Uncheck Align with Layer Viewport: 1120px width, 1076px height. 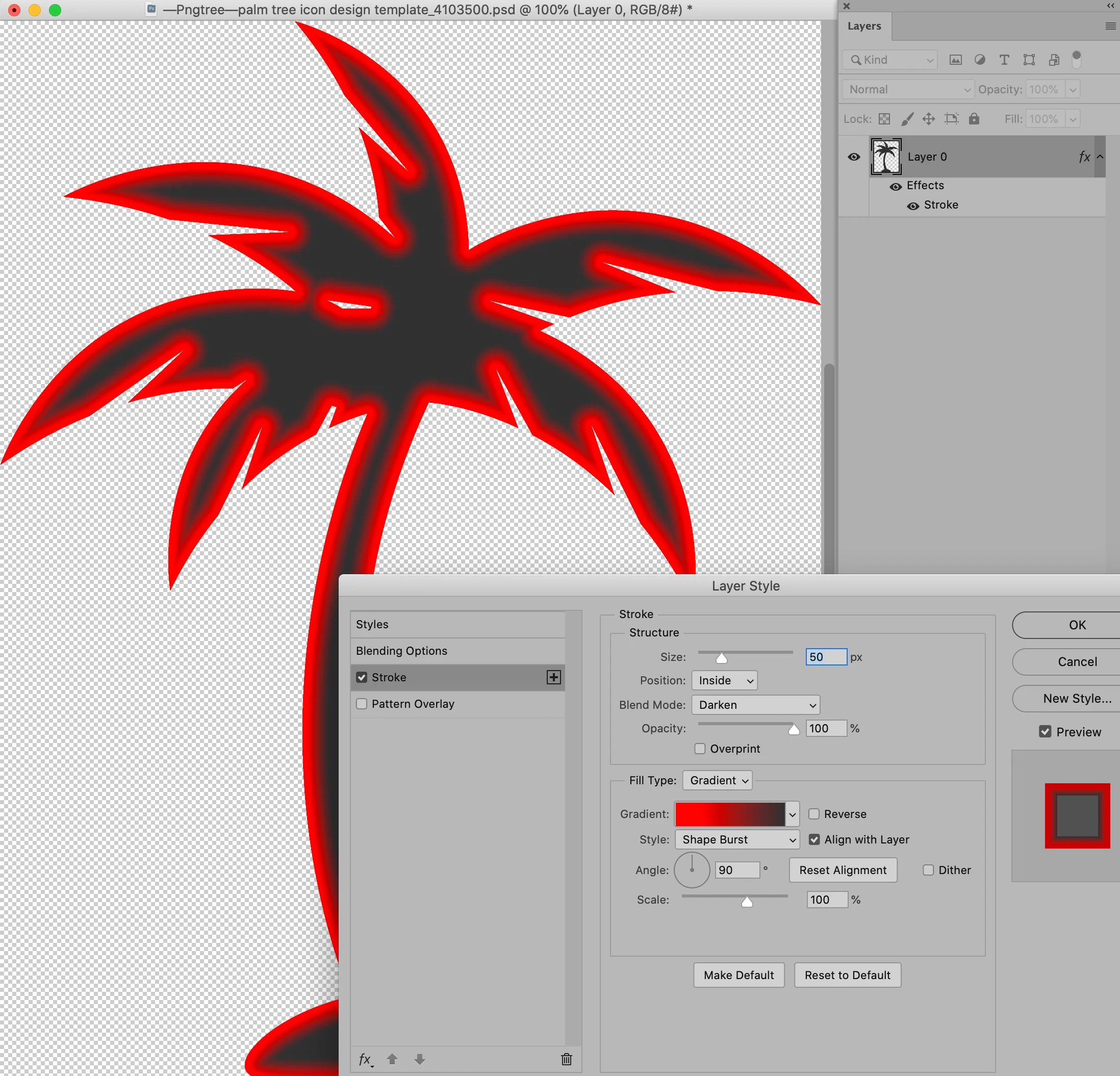[814, 839]
